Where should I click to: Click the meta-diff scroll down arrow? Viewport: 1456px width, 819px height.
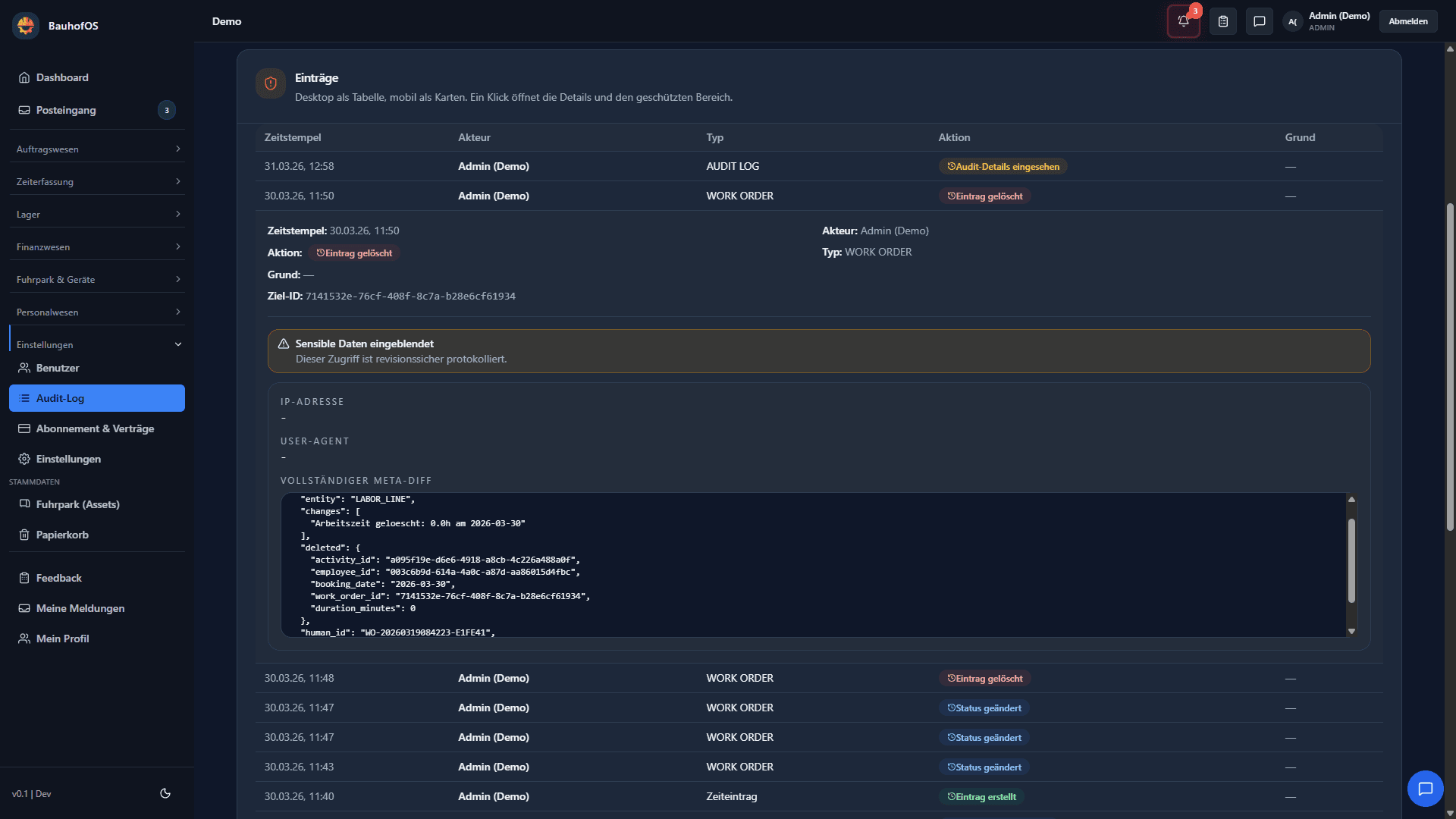[1351, 631]
